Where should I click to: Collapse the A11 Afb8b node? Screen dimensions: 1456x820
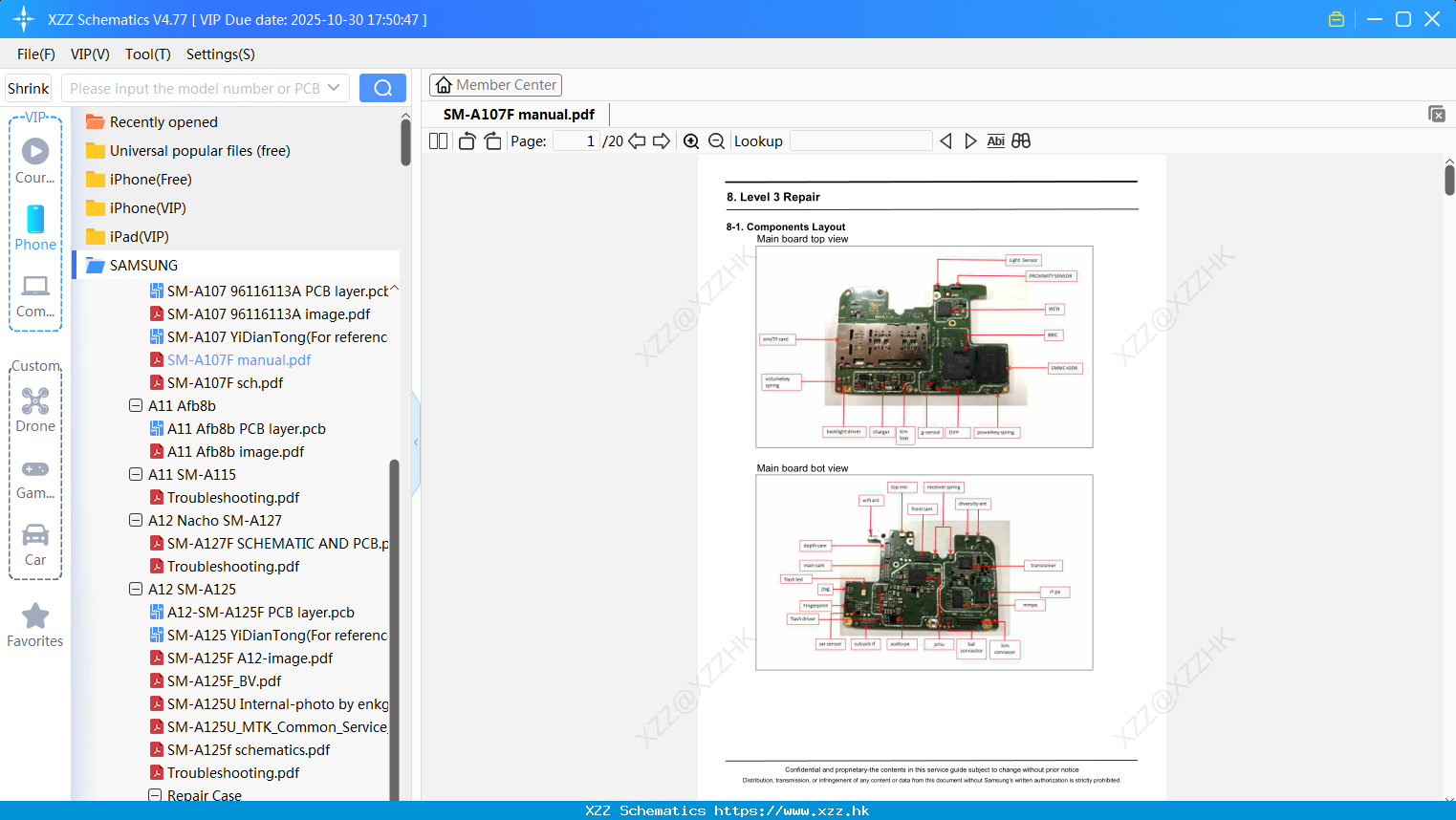136,405
